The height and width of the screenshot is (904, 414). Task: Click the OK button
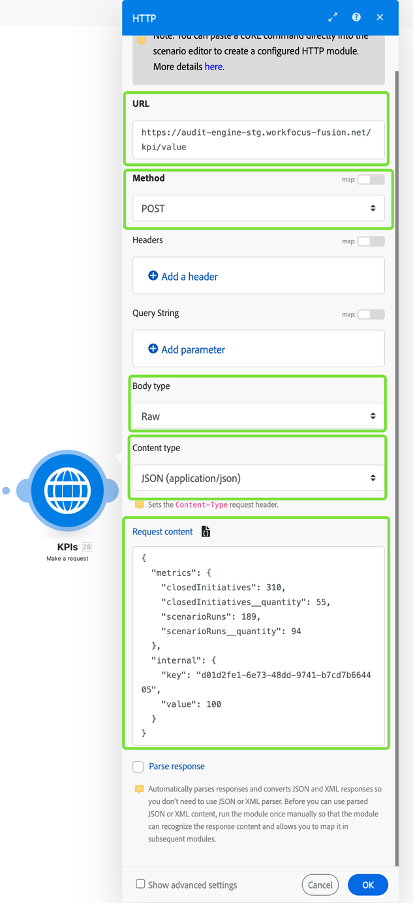coord(368,884)
